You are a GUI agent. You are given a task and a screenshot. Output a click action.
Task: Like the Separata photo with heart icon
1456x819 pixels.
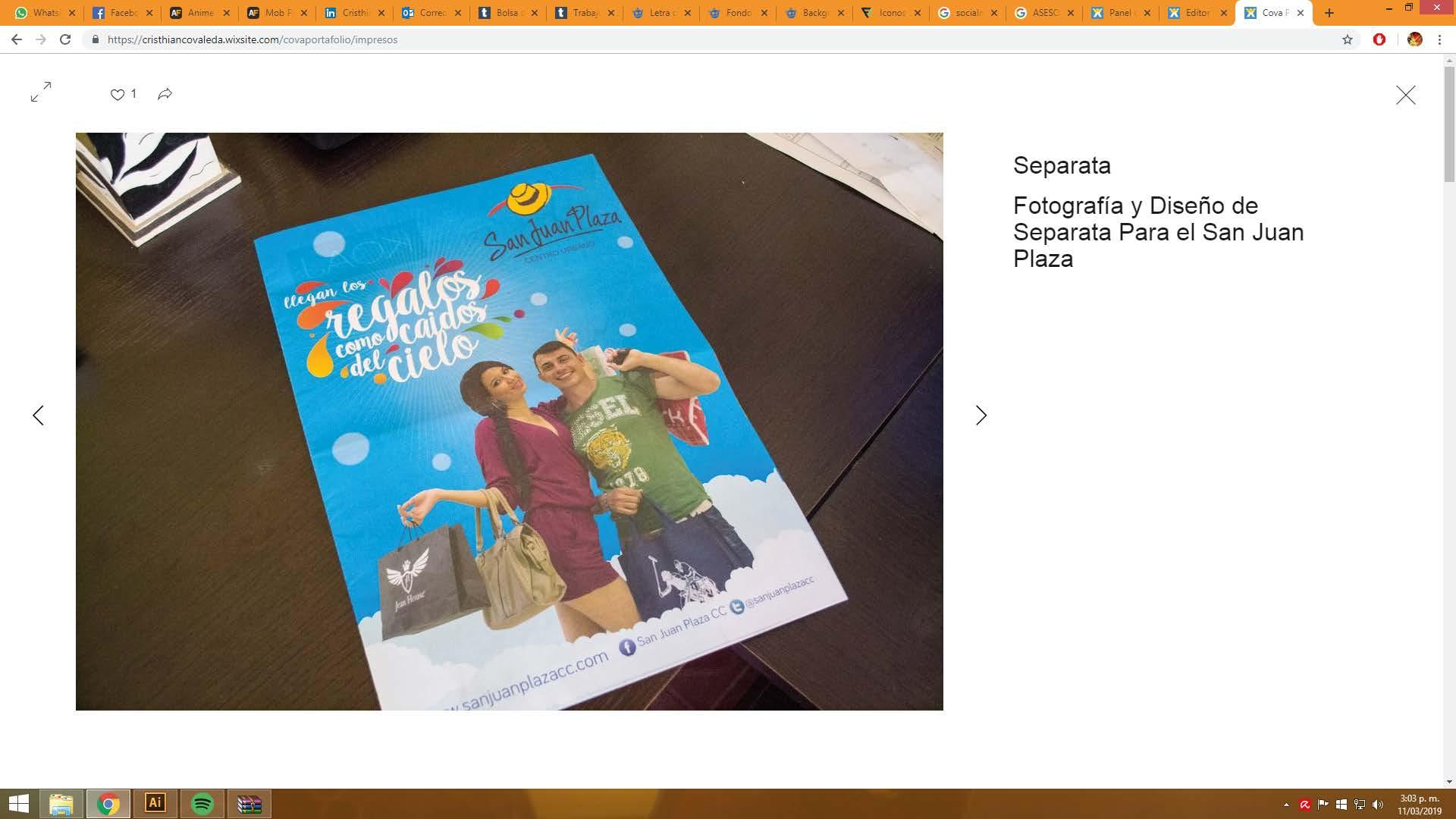[x=118, y=94]
